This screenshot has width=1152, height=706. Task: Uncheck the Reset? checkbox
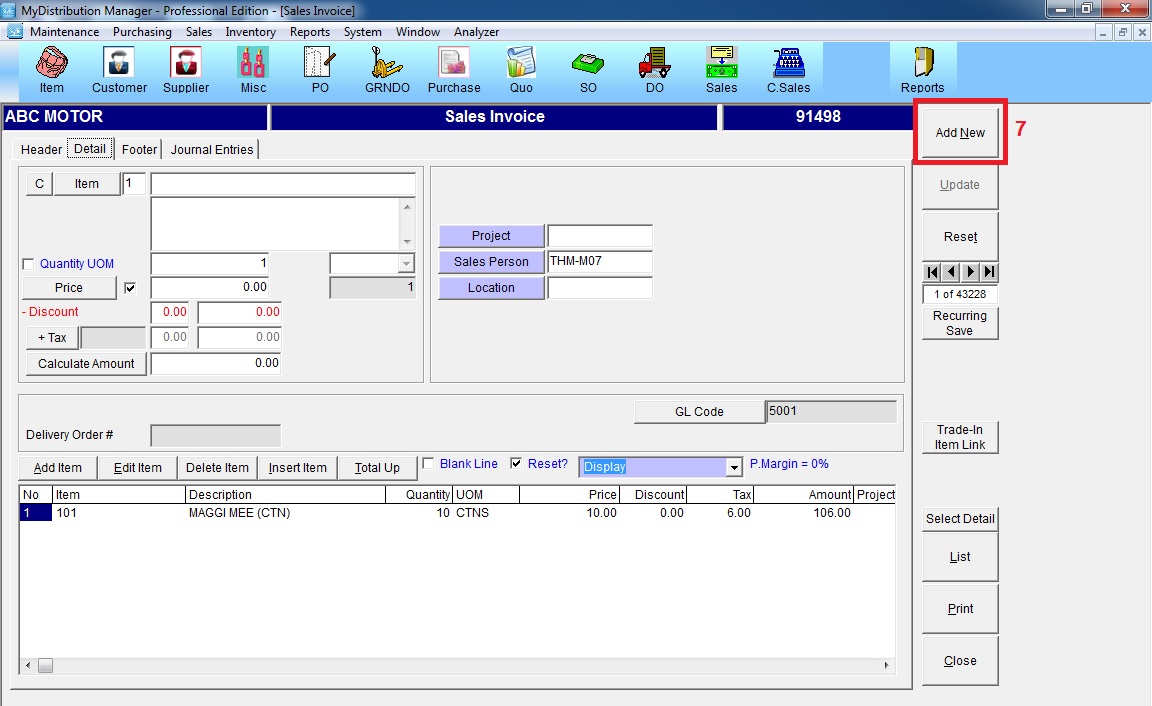tap(516, 464)
